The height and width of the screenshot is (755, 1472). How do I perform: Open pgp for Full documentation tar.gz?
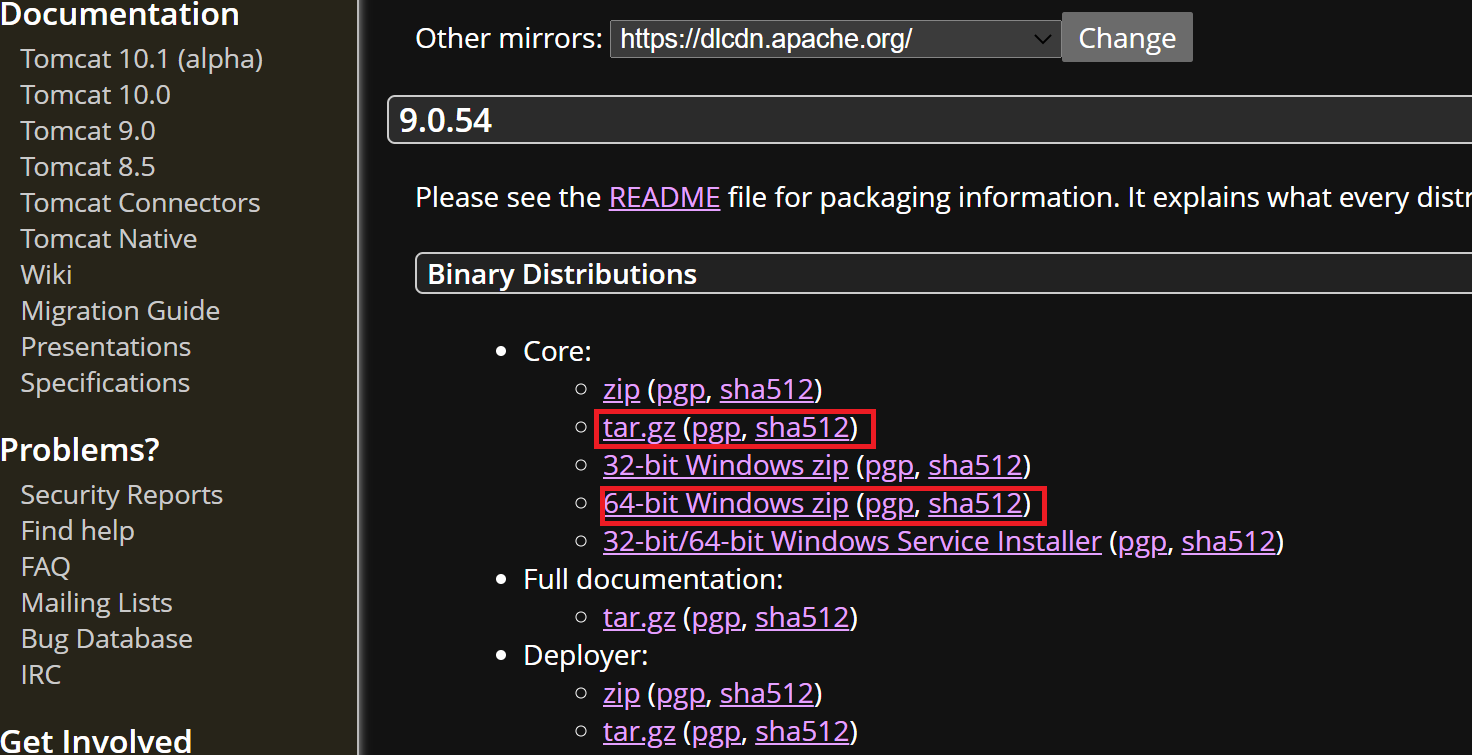(x=717, y=618)
